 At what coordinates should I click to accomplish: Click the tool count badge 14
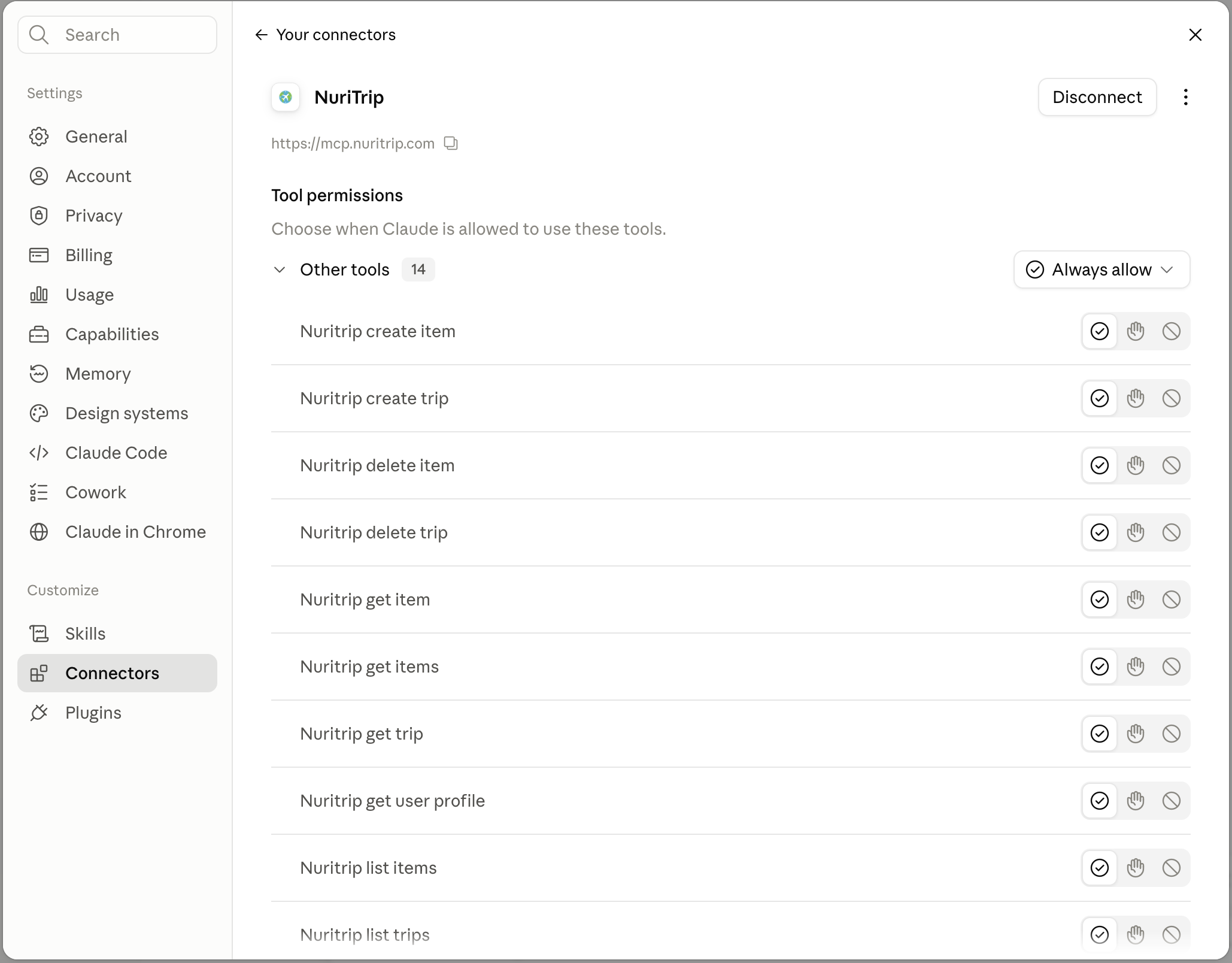418,269
